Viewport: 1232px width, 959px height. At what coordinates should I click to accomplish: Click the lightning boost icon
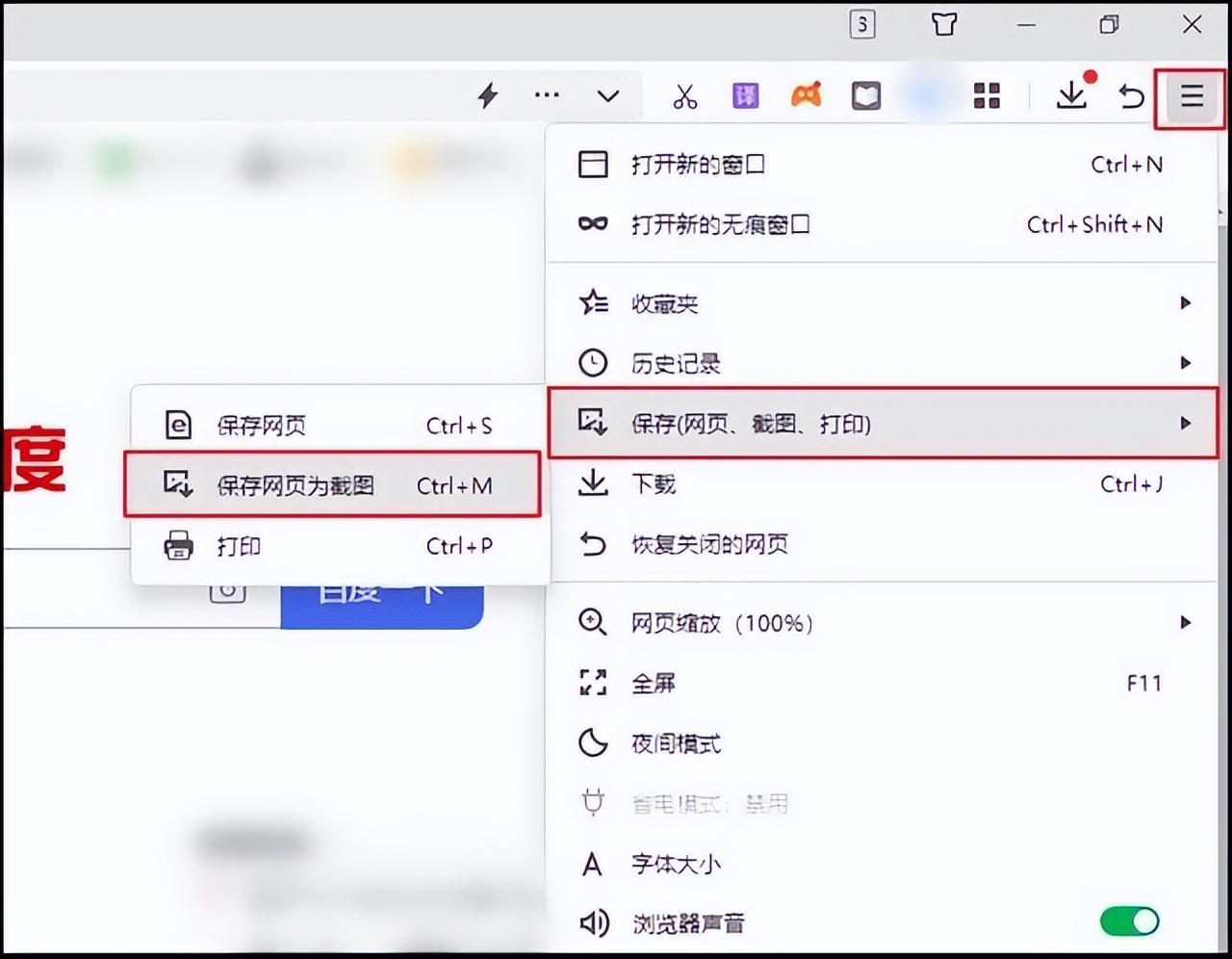pos(488,95)
